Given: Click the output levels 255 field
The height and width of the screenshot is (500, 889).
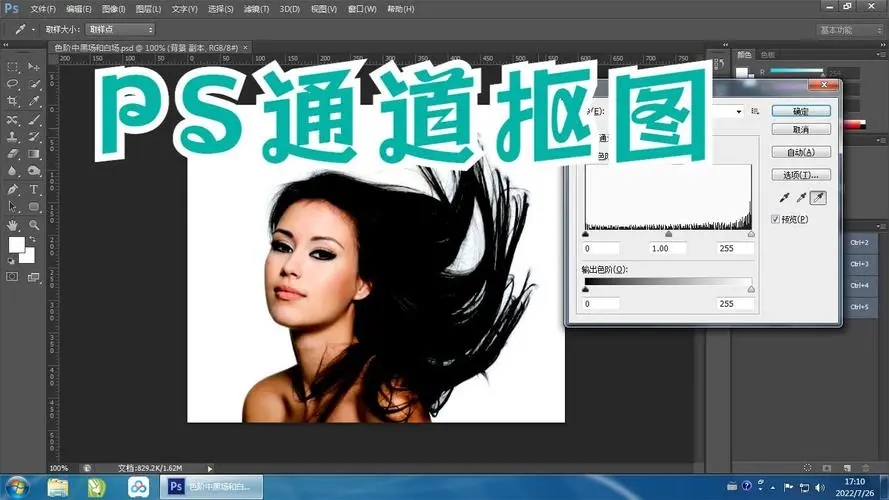Looking at the screenshot, I should coord(726,304).
